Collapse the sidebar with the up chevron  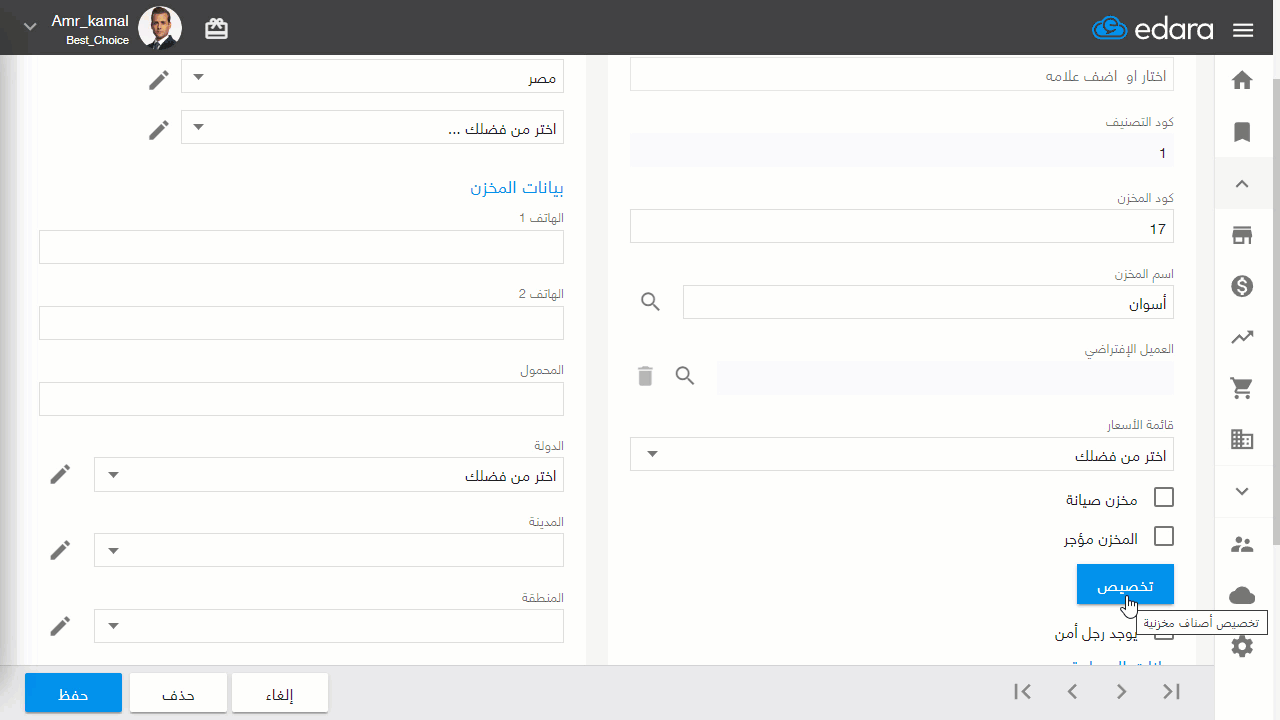[x=1242, y=184]
